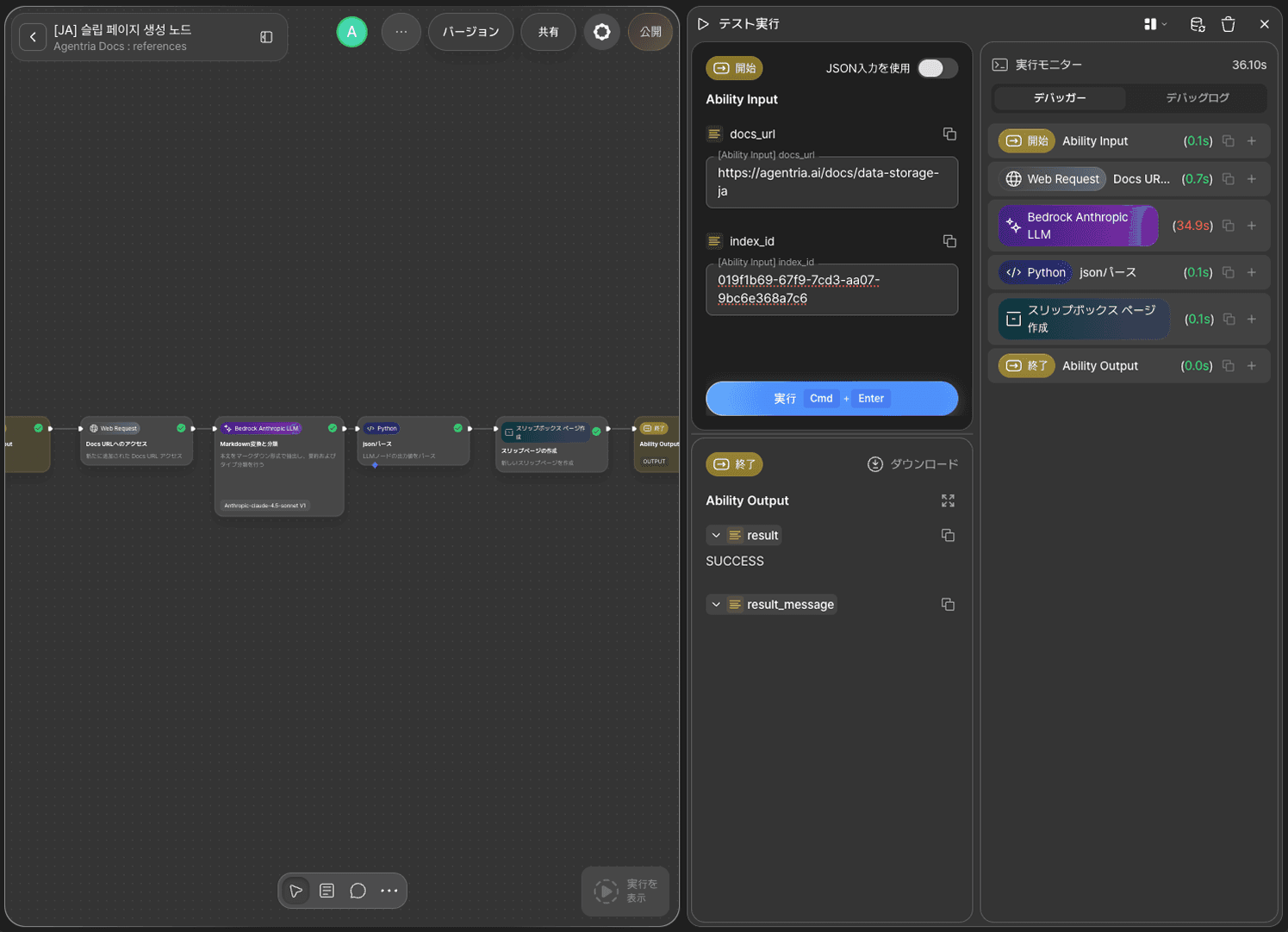
Task: Toggle JSON入力を使用 switch
Action: click(x=936, y=68)
